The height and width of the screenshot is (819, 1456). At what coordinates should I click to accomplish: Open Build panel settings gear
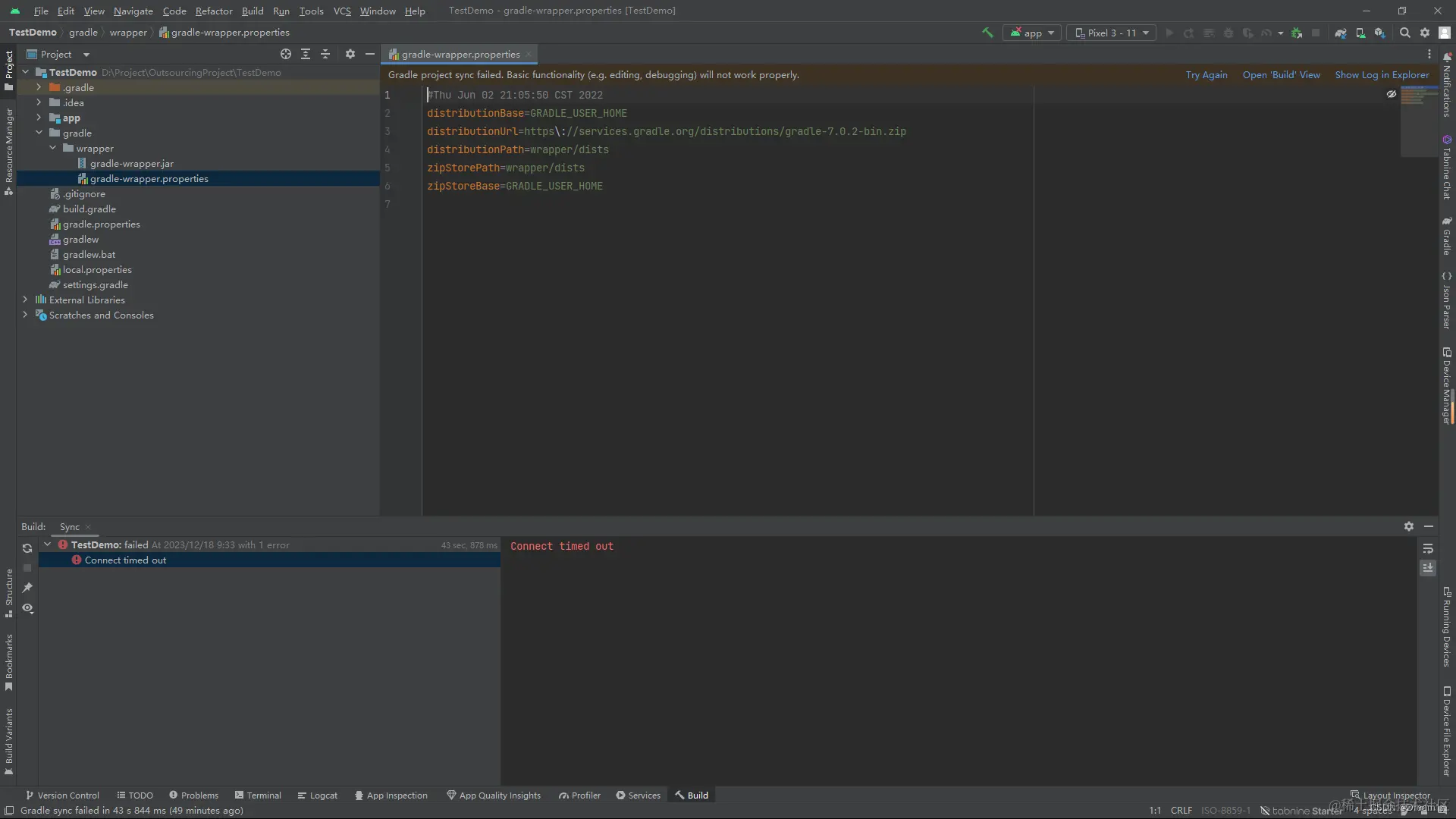tap(1409, 526)
